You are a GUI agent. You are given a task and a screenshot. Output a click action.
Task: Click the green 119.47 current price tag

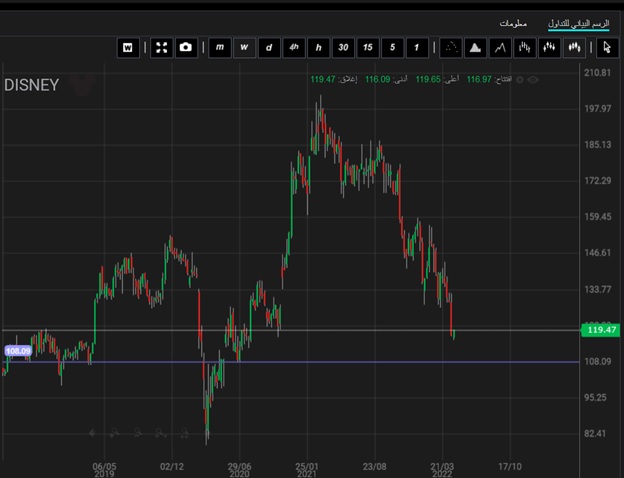pos(601,330)
